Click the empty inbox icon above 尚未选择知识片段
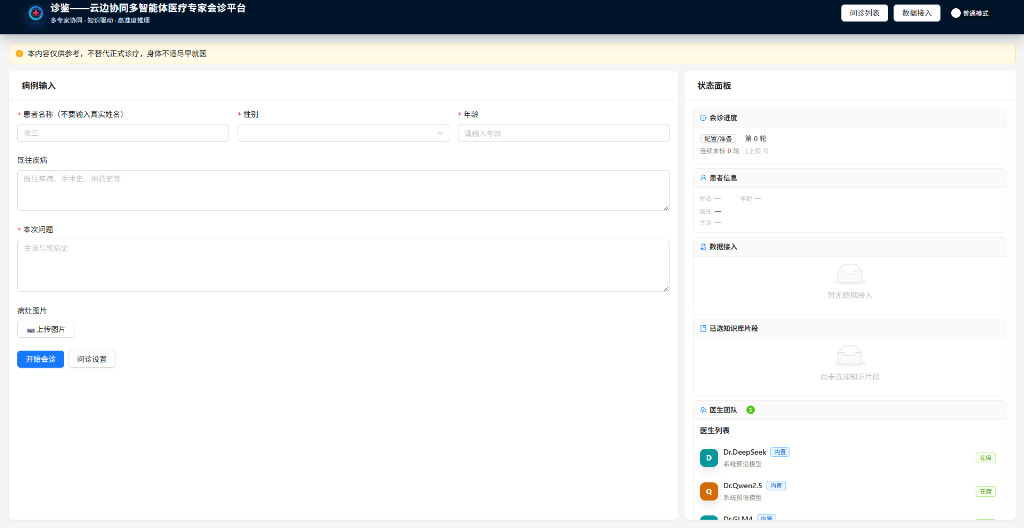Screen dimensions: 1024x528 [x=850, y=355]
